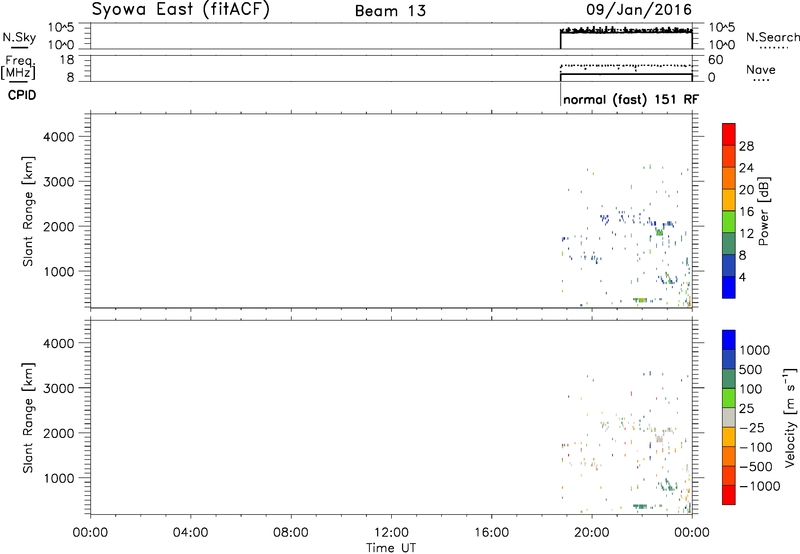Click the 'CPID' label
This screenshot has width=800, height=554.
[x=22, y=95]
